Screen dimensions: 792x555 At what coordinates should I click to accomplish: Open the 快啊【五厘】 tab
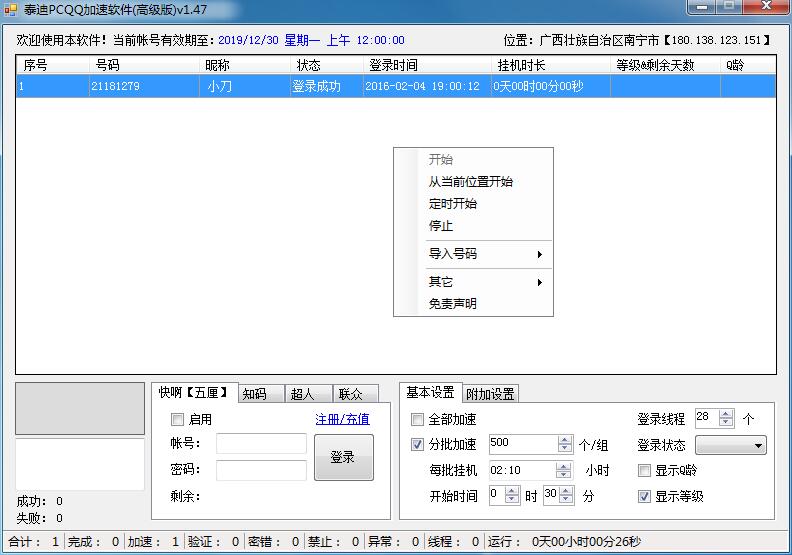[x=194, y=392]
